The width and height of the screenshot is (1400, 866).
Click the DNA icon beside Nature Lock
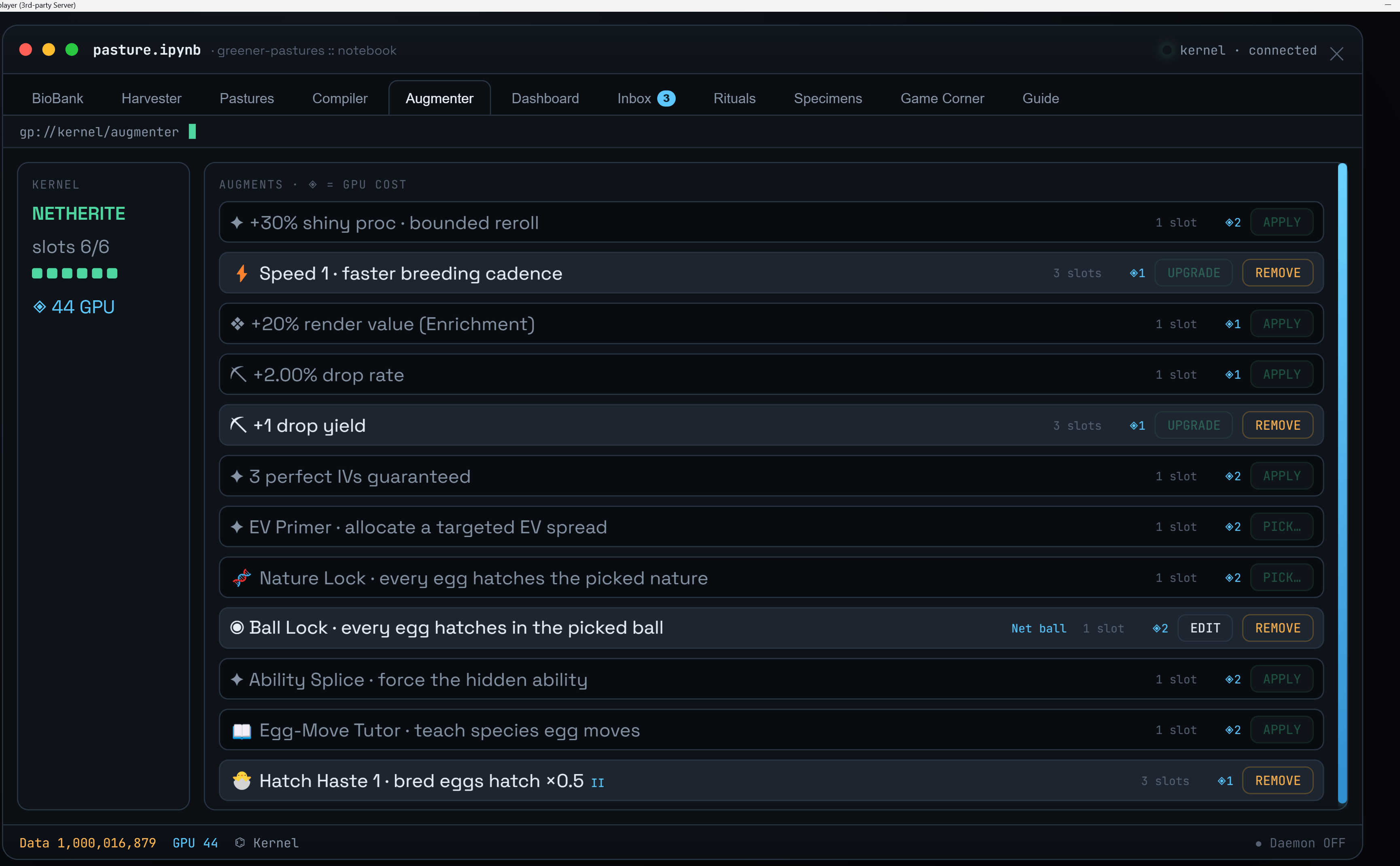pos(242,578)
